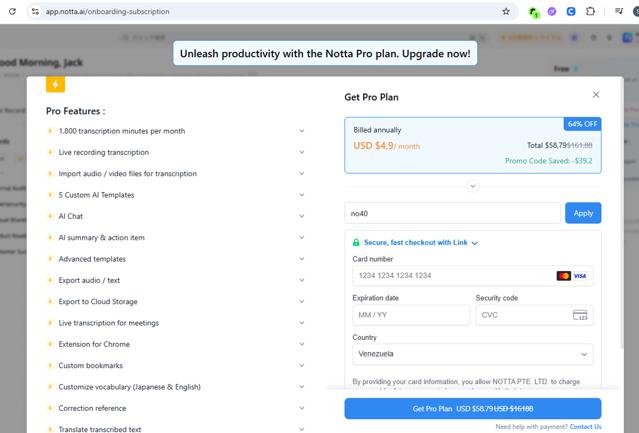Click the card icon in Security code field
Screen dimensions: 639x433
click(580, 315)
